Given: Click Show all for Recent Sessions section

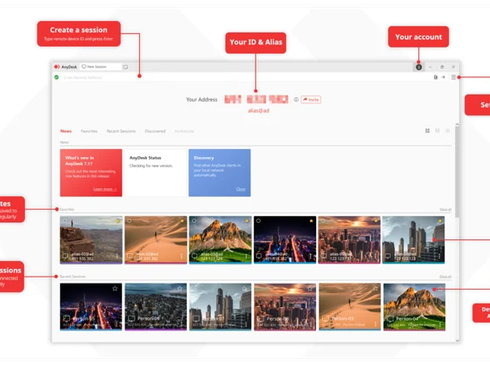Looking at the screenshot, I should (445, 277).
